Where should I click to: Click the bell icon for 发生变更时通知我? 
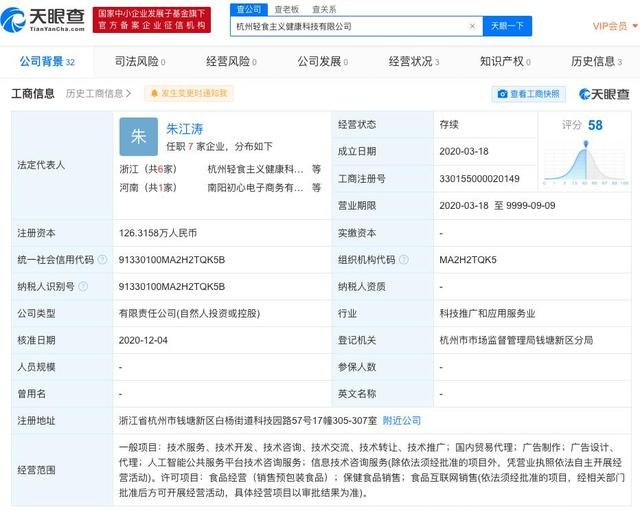tap(154, 94)
